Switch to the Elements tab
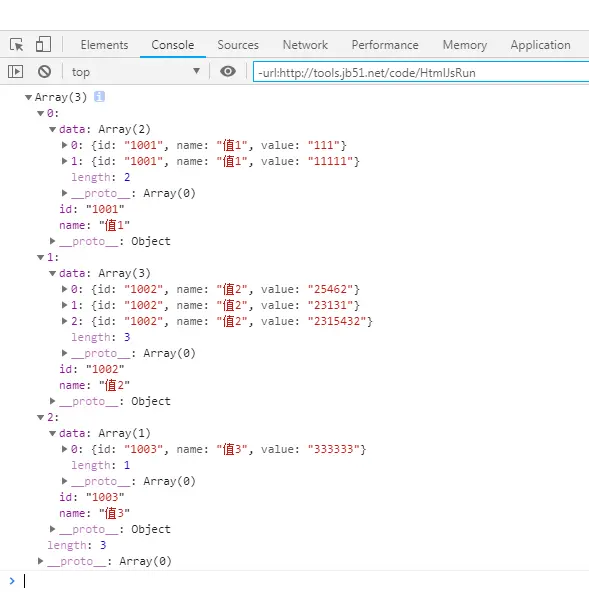The height and width of the screenshot is (614, 589). tap(104, 45)
